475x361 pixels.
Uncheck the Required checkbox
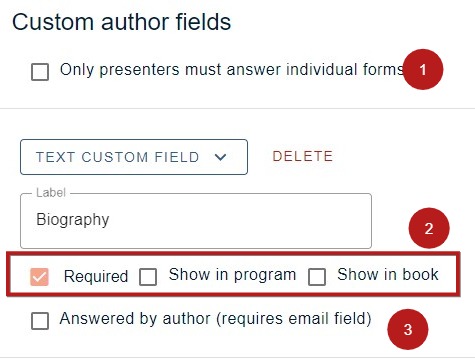[40, 277]
